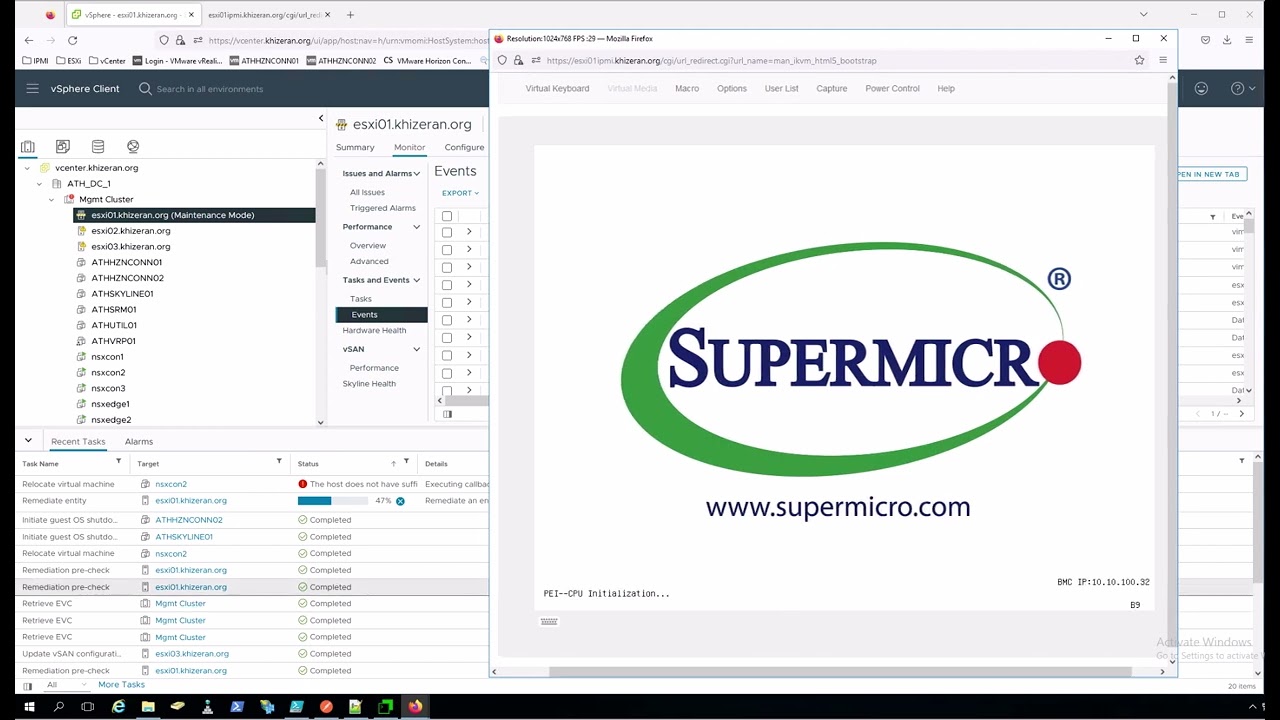Screen dimensions: 1280x720
Task: Collapse the ATH_DC_1 datacenter node
Action: [x=39, y=184]
